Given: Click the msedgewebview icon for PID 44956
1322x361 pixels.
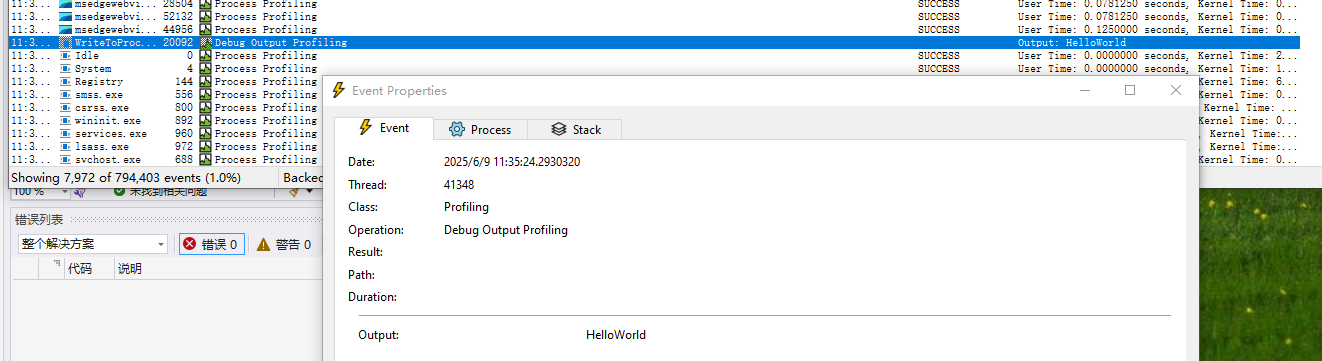Looking at the screenshot, I should point(66,30).
